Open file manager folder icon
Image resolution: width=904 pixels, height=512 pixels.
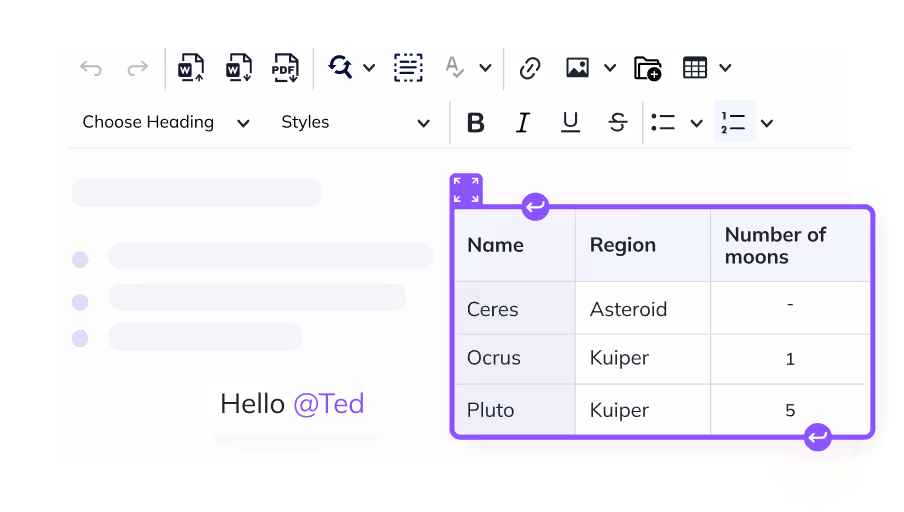tap(648, 68)
